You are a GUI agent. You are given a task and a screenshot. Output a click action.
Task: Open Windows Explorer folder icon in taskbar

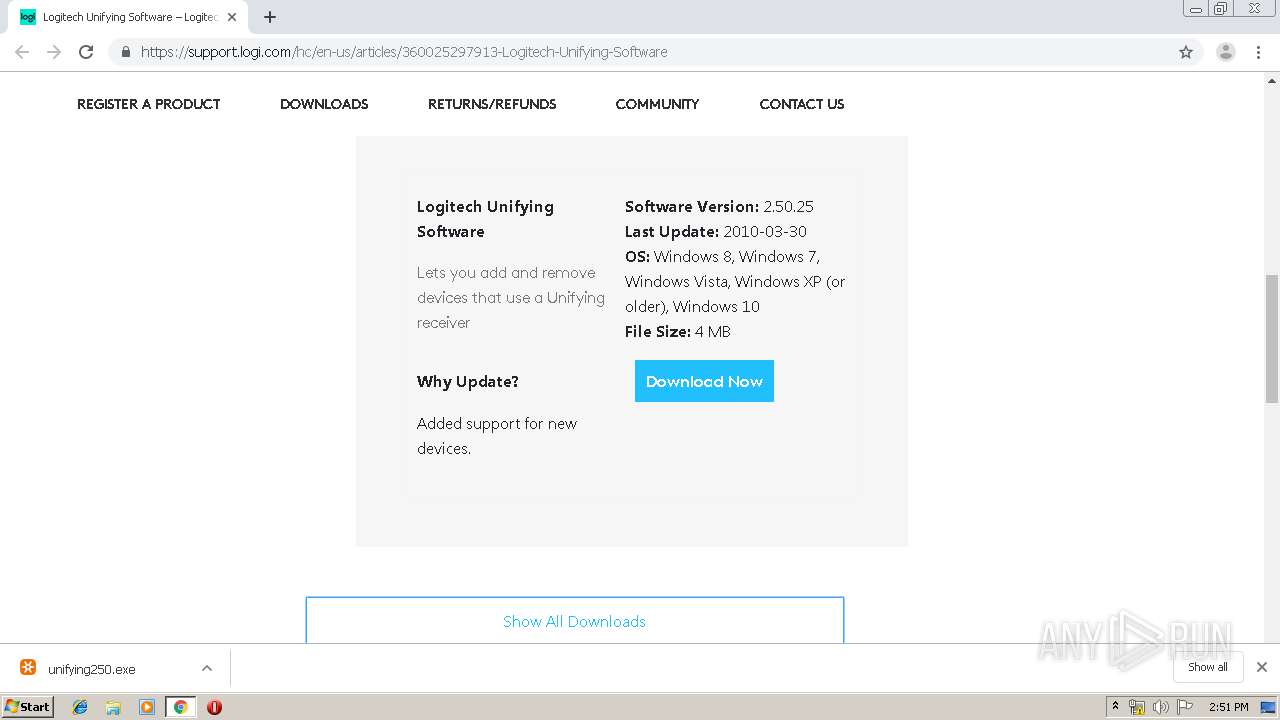pyautogui.click(x=113, y=707)
